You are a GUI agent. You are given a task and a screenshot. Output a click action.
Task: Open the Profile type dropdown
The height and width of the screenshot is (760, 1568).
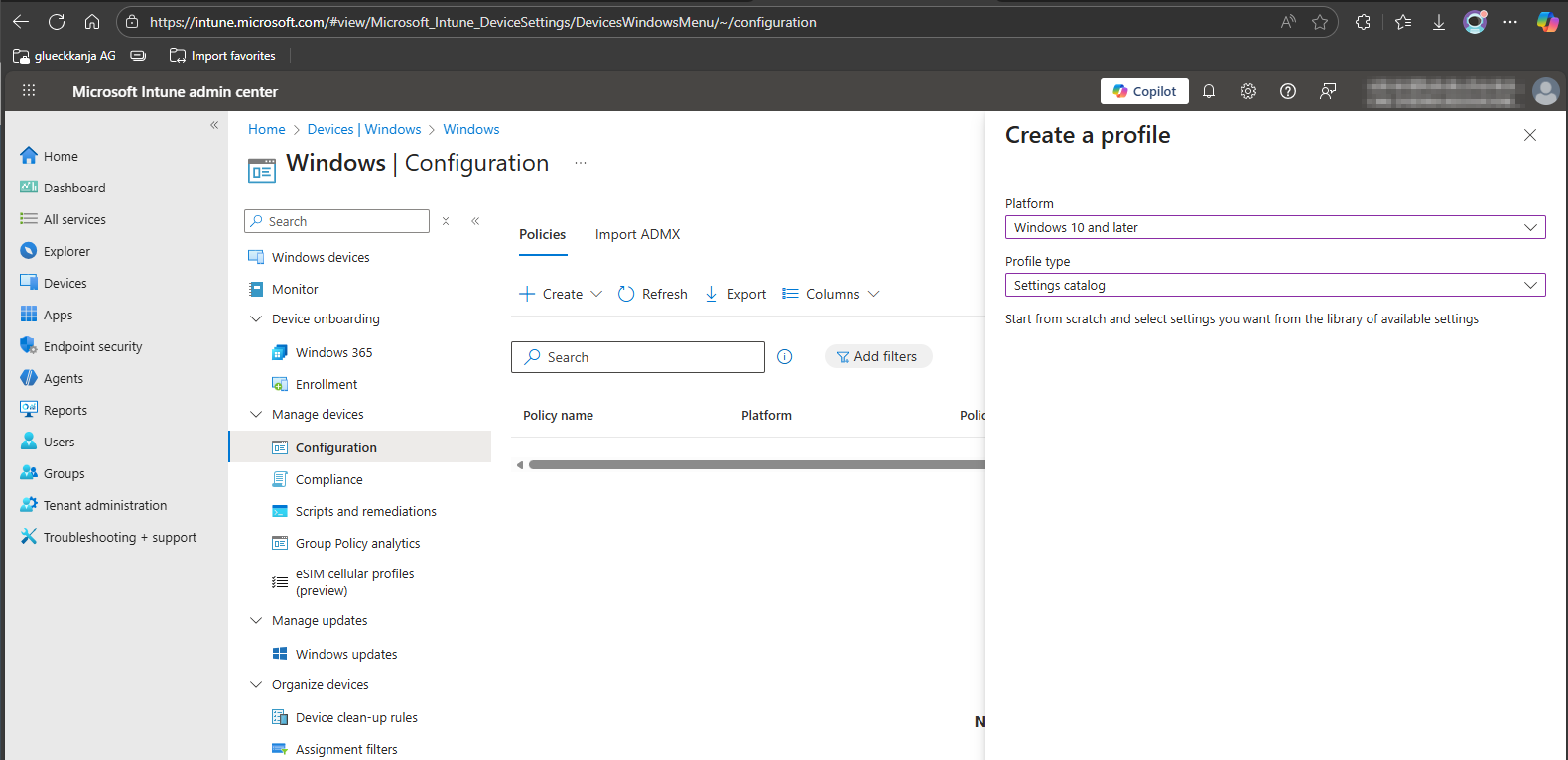1274,285
